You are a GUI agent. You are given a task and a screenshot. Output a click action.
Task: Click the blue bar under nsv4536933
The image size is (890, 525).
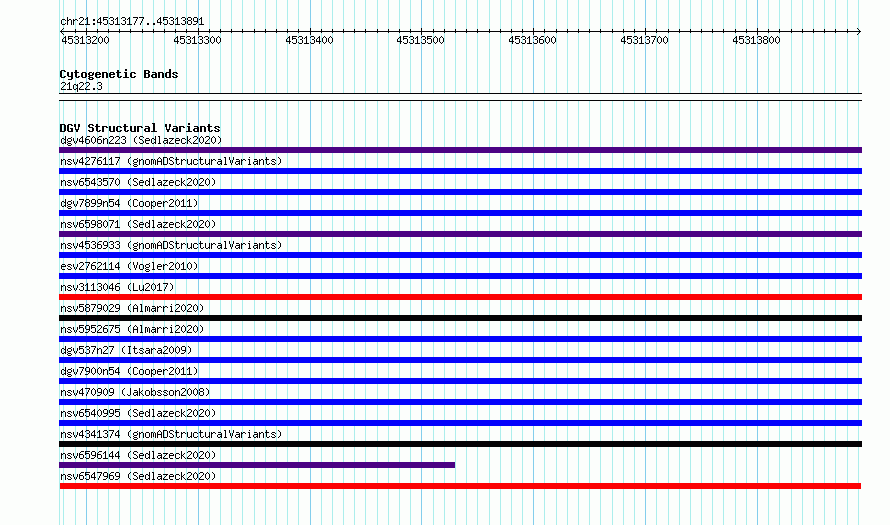coord(460,255)
